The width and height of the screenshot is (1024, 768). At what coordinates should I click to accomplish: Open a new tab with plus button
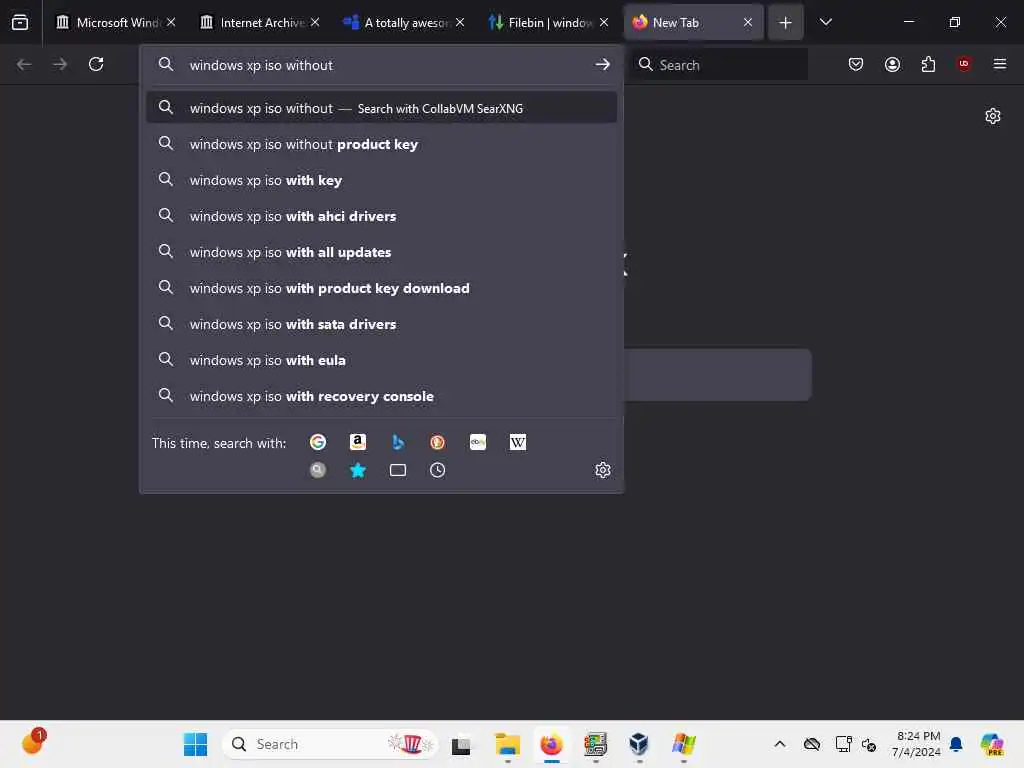pos(785,22)
